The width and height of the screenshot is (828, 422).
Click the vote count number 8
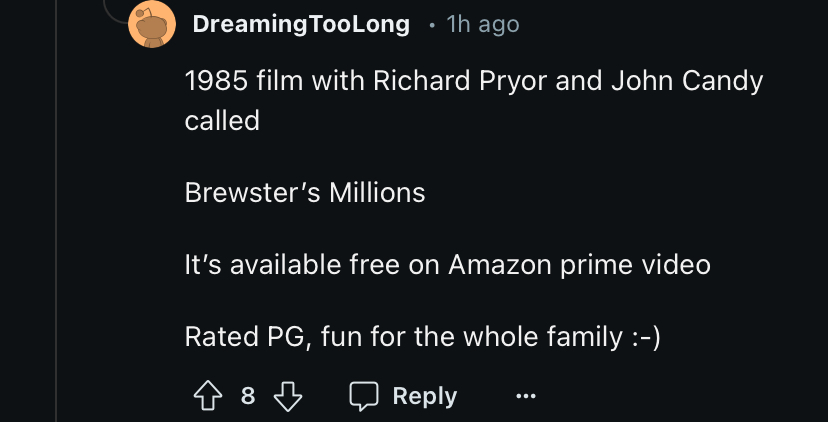tap(248, 396)
